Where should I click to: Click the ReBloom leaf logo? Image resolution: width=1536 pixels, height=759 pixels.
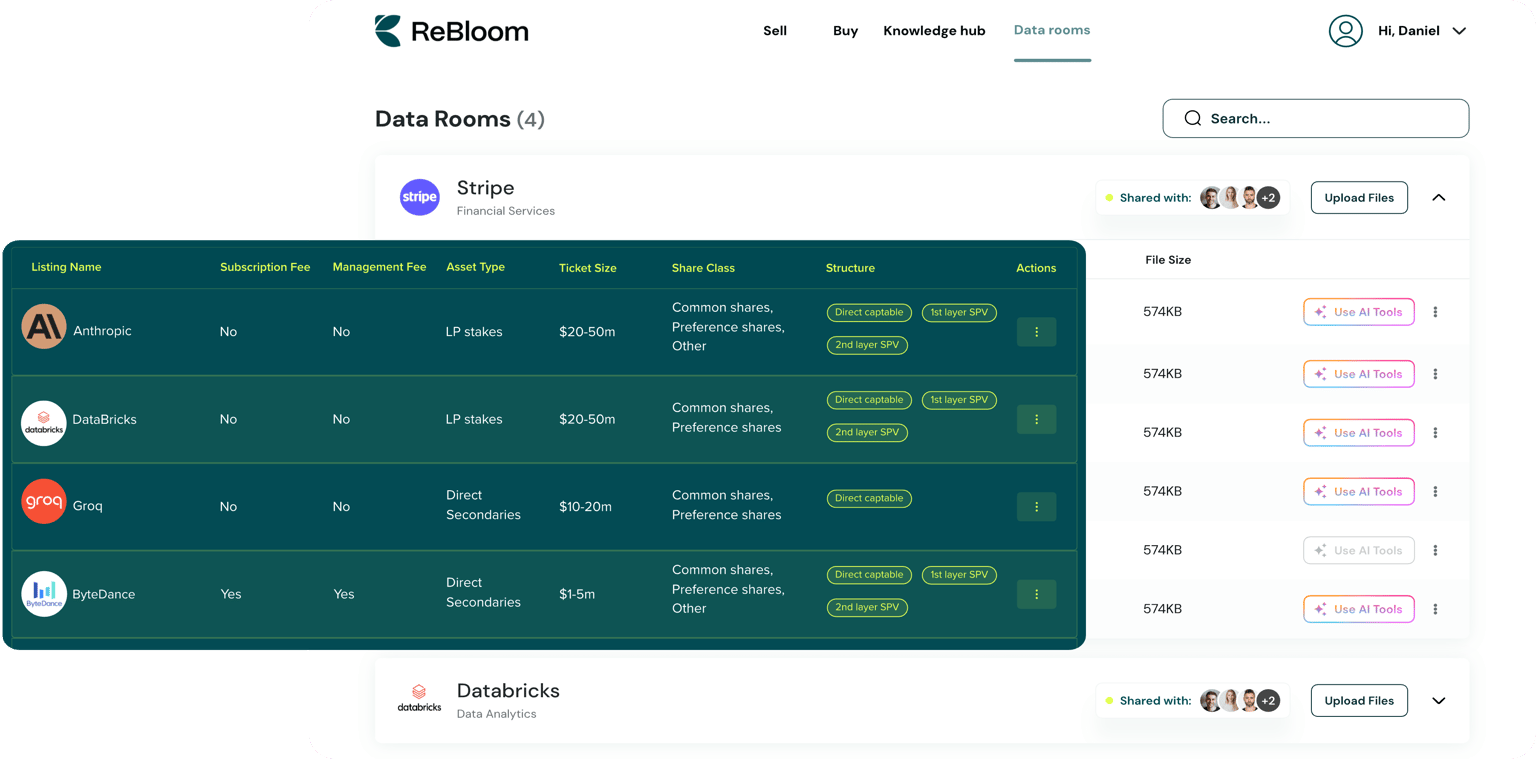[388, 31]
